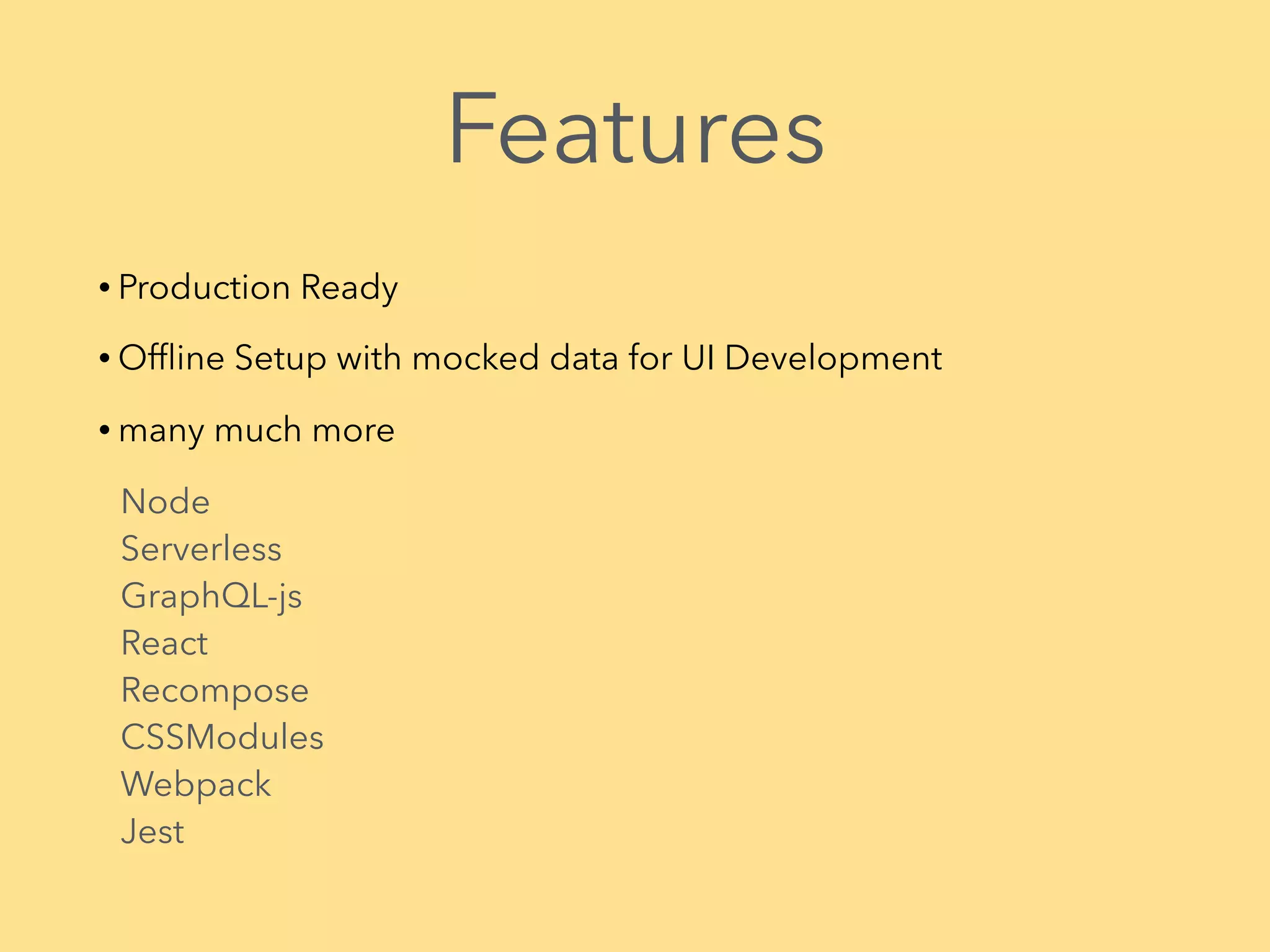This screenshot has height=952, width=1270.
Task: Click the bullet dot before many much more
Action: pyautogui.click(x=105, y=431)
